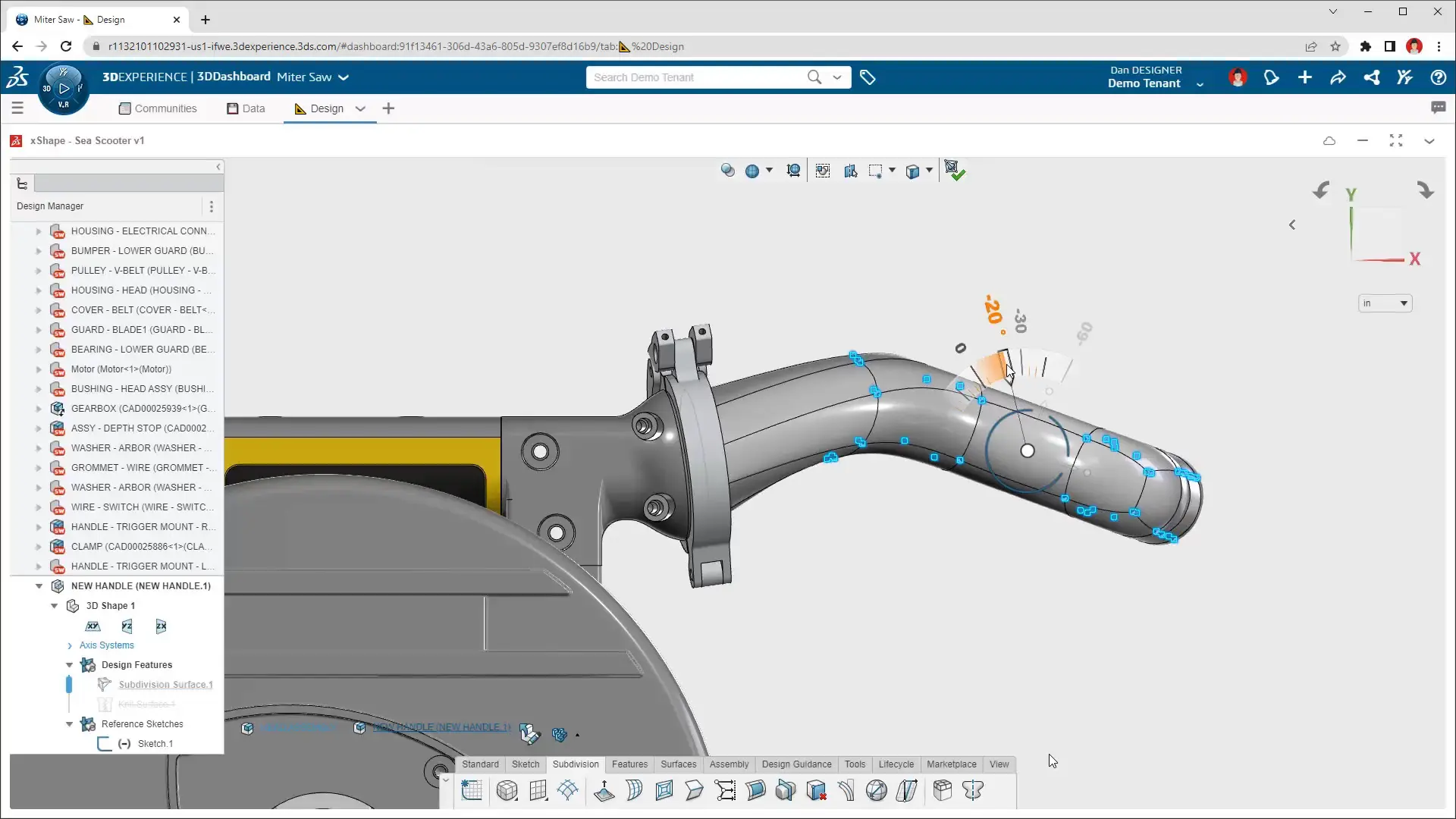Viewport: 1456px width, 819px height.
Task: Click the rotate view right arrow
Action: (x=1425, y=190)
